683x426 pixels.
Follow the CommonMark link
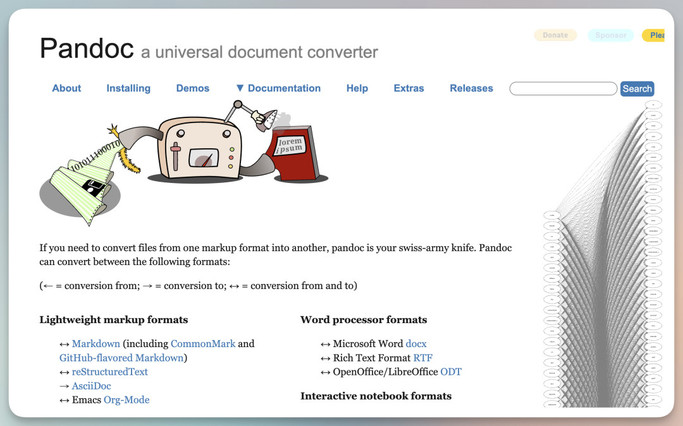pos(203,344)
